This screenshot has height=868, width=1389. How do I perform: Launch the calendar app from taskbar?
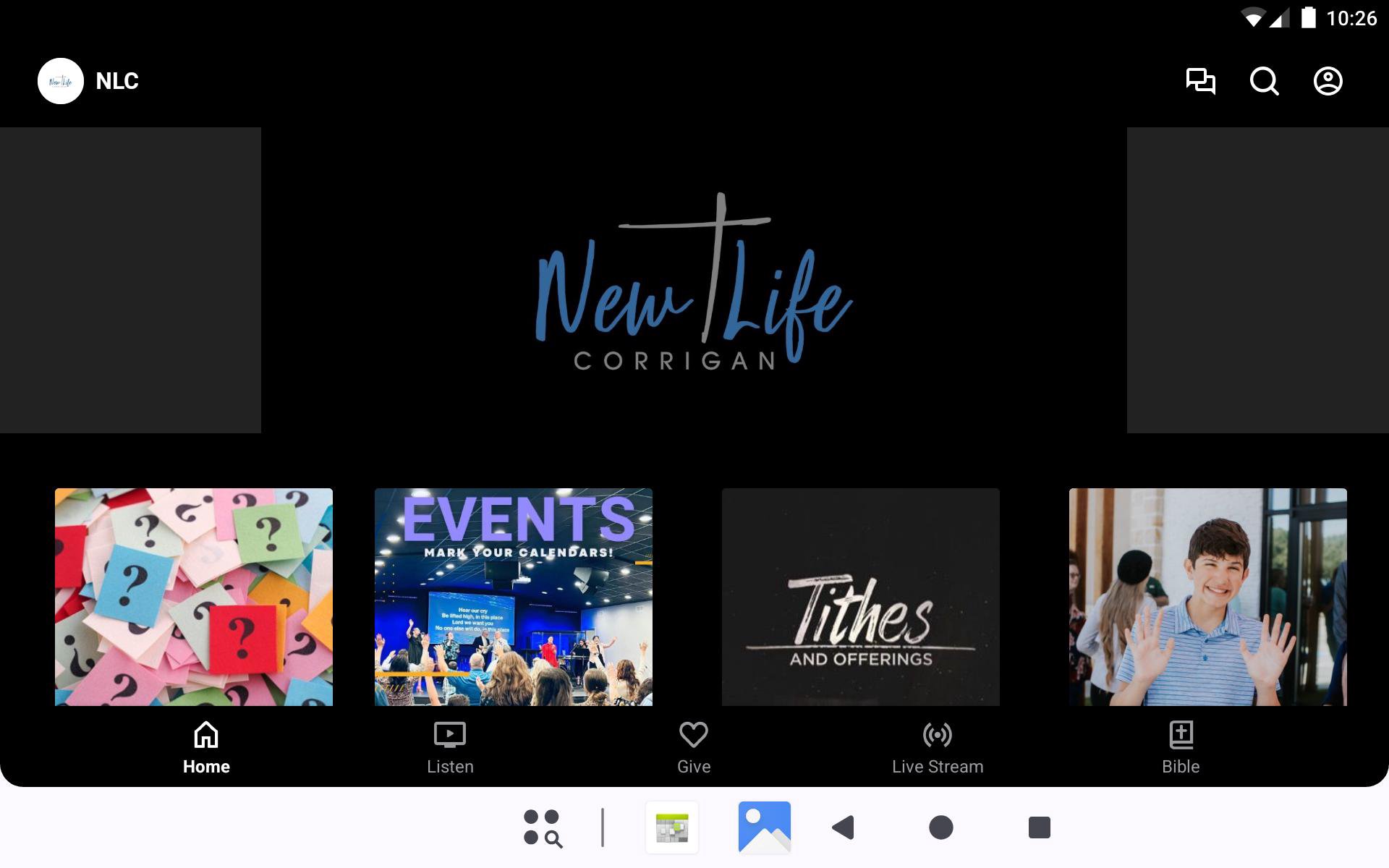(672, 827)
